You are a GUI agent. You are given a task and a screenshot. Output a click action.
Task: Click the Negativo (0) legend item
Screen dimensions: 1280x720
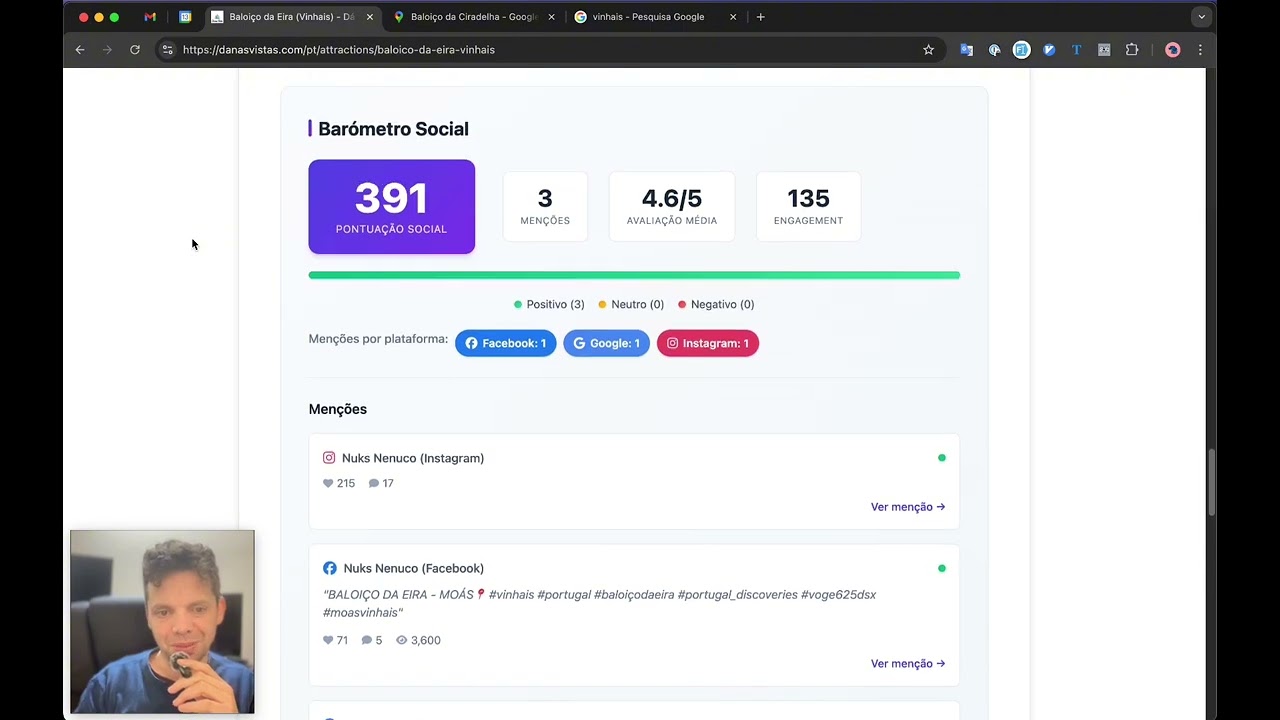point(716,304)
